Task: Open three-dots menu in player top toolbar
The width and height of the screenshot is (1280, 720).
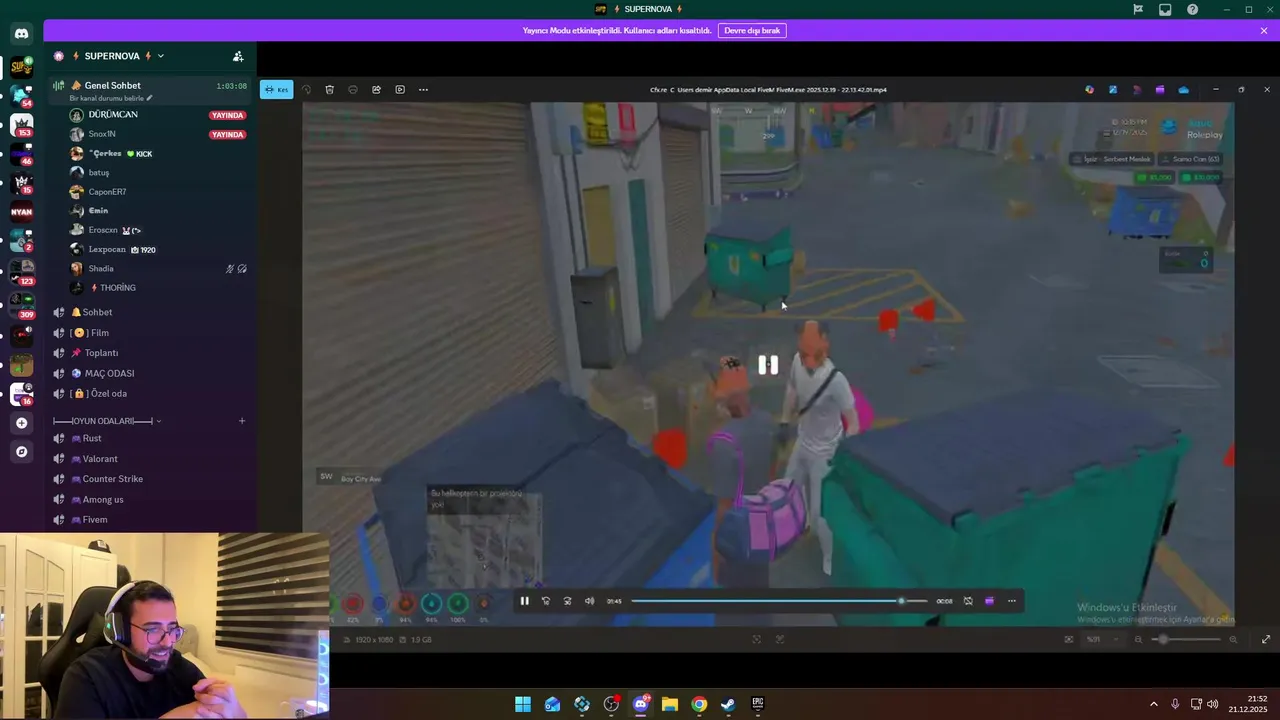Action: [x=423, y=90]
